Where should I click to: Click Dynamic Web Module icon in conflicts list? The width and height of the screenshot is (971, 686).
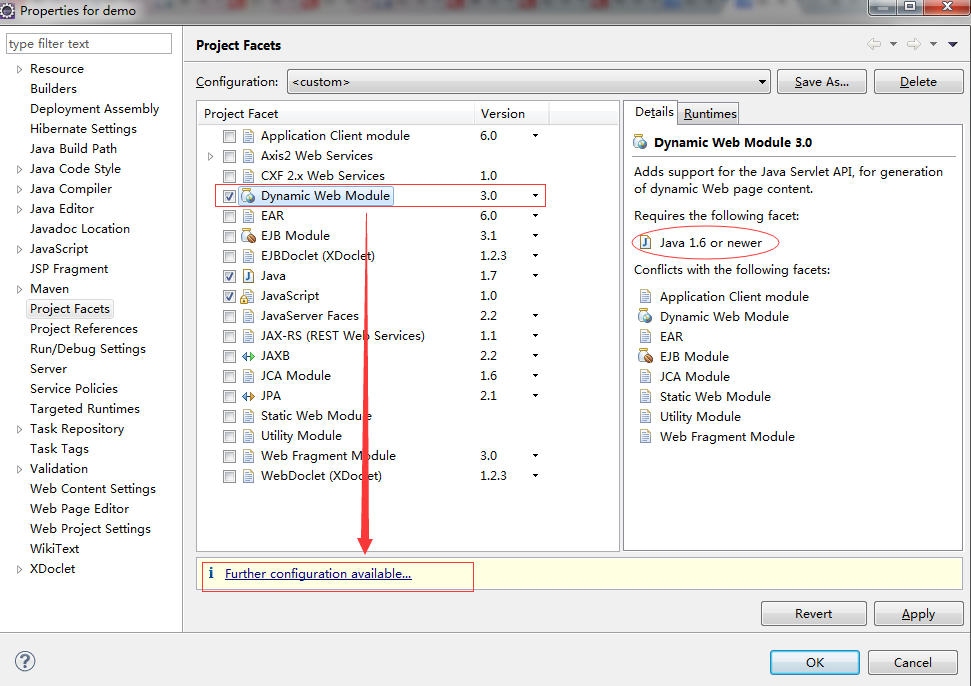645,316
